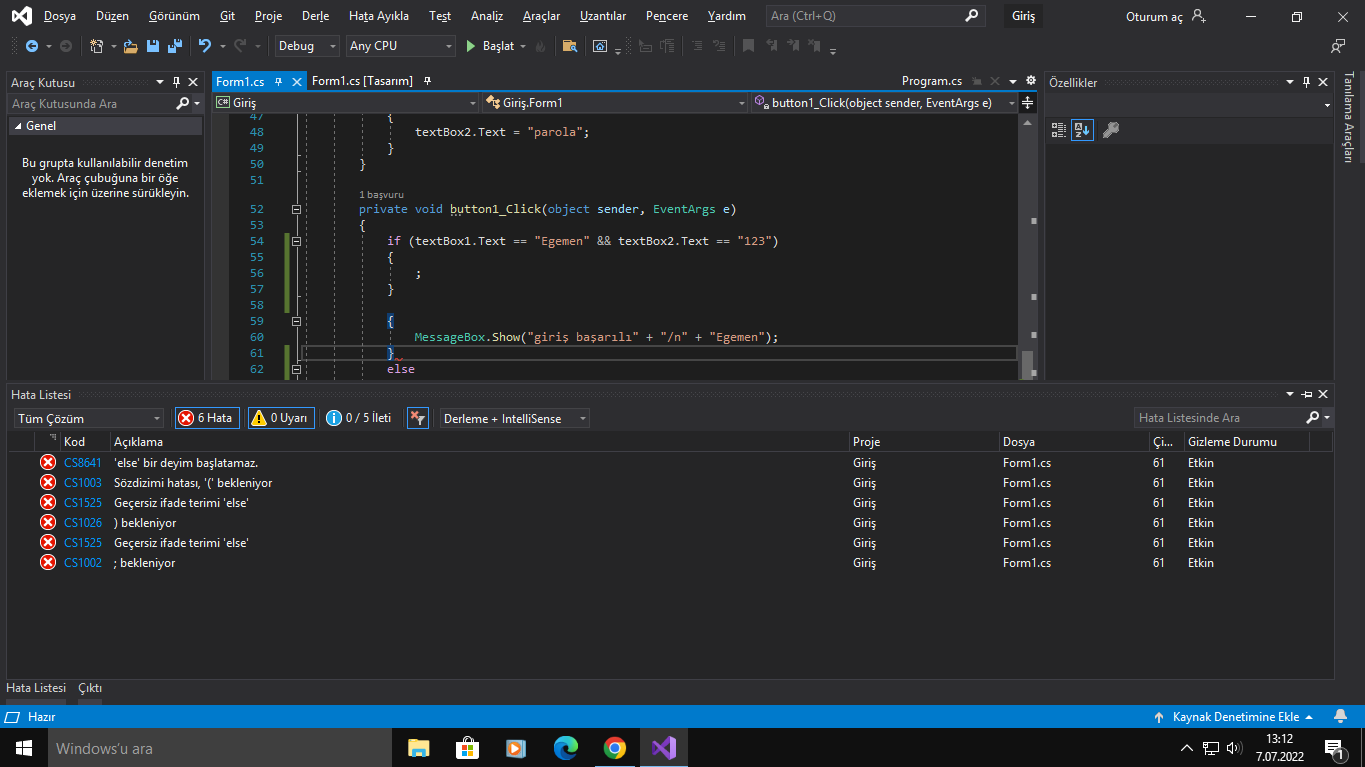Collapse the button1_Click method outline

pos(295,209)
